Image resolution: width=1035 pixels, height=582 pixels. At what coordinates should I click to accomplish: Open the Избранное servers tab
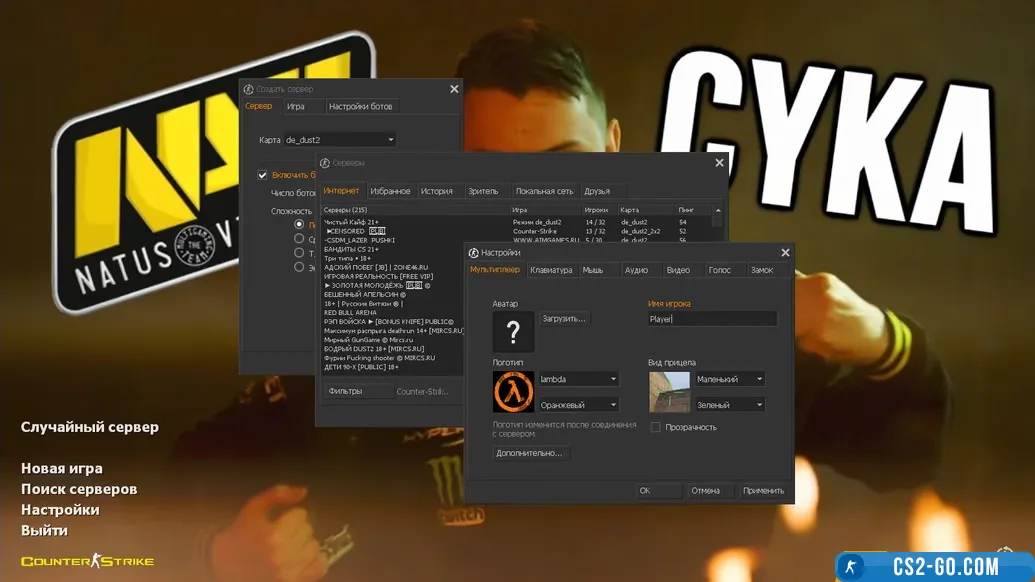[390, 191]
